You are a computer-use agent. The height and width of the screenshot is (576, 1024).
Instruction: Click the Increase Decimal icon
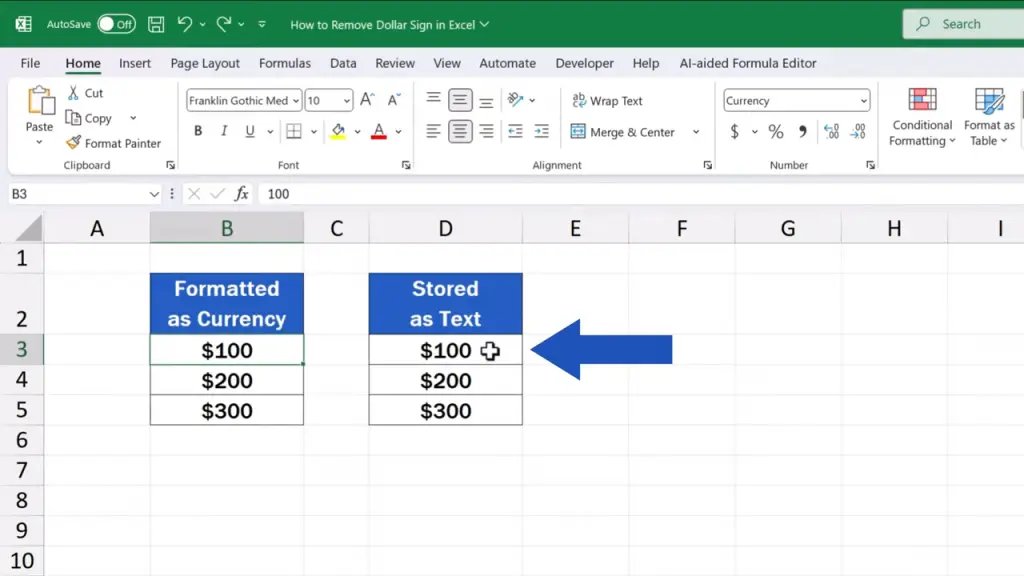pyautogui.click(x=830, y=132)
